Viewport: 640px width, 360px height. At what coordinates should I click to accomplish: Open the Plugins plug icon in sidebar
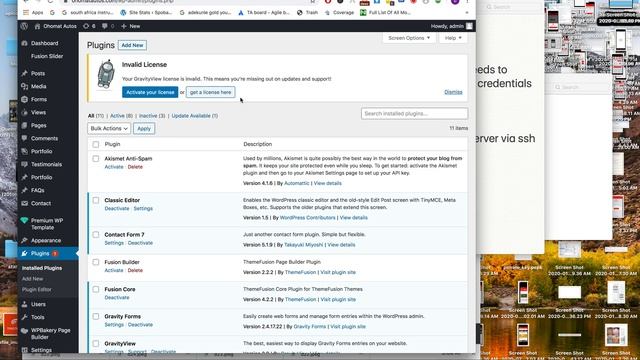coord(24,253)
